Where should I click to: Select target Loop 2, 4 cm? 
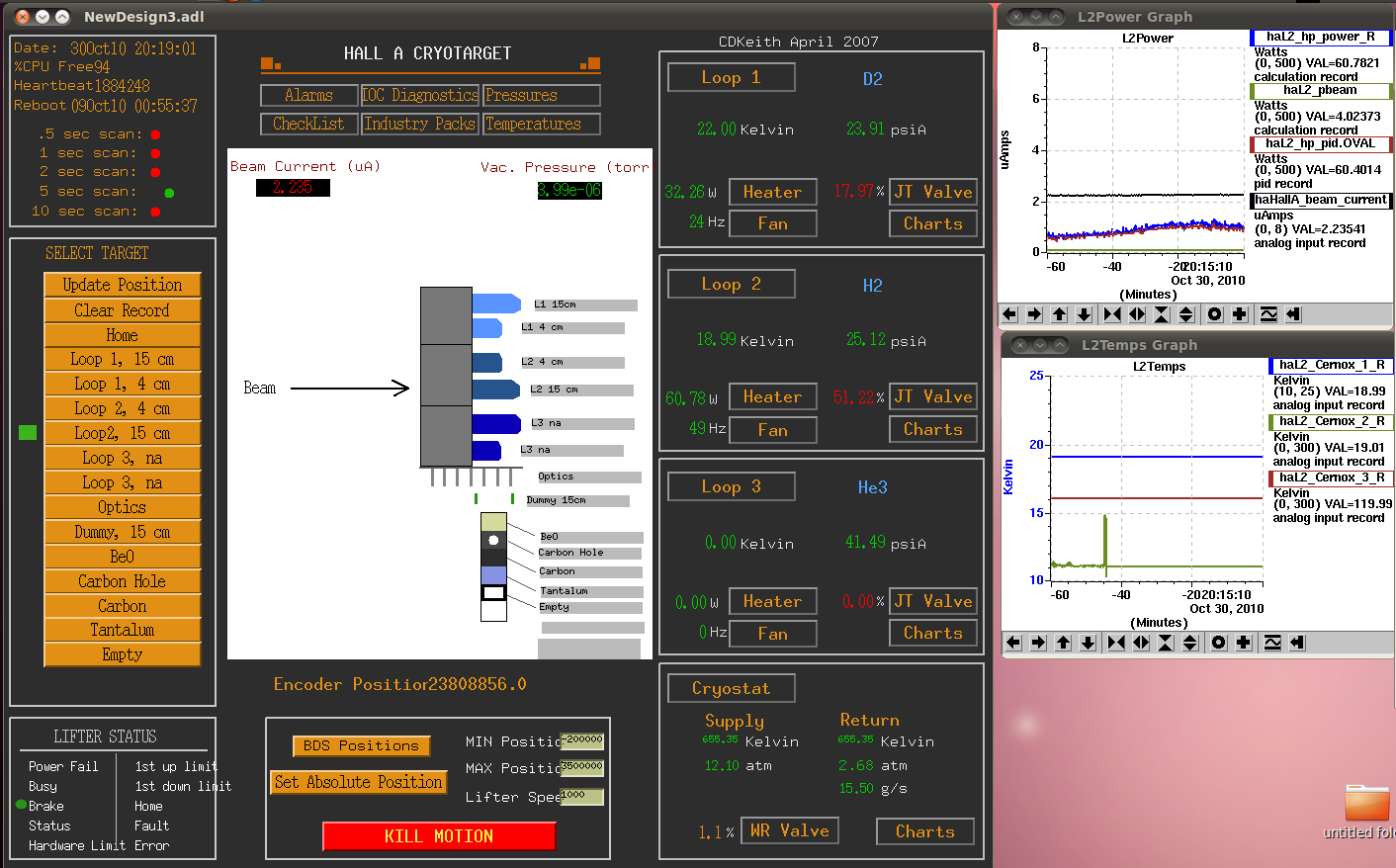[x=123, y=409]
